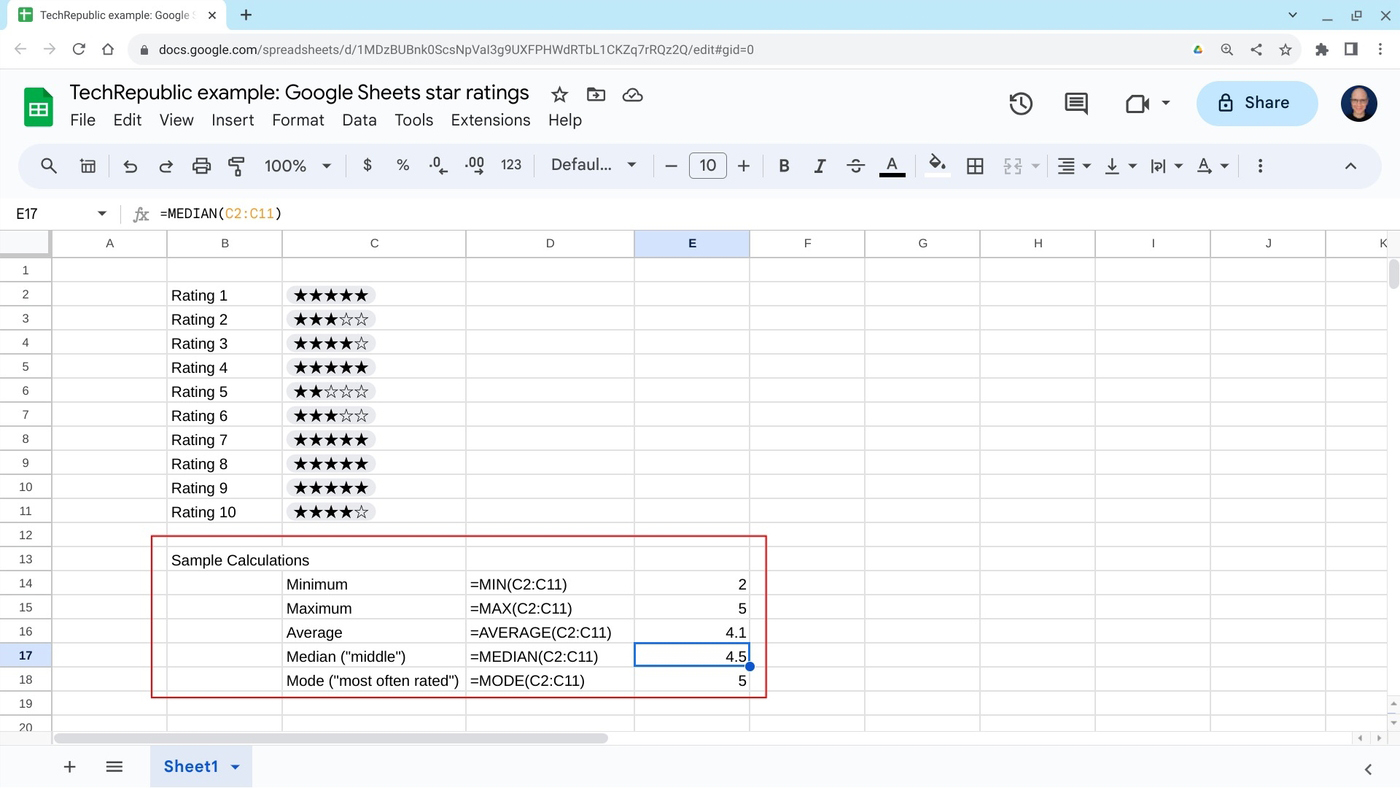Select the borders icon
This screenshot has width=1400, height=788.
coord(975,165)
